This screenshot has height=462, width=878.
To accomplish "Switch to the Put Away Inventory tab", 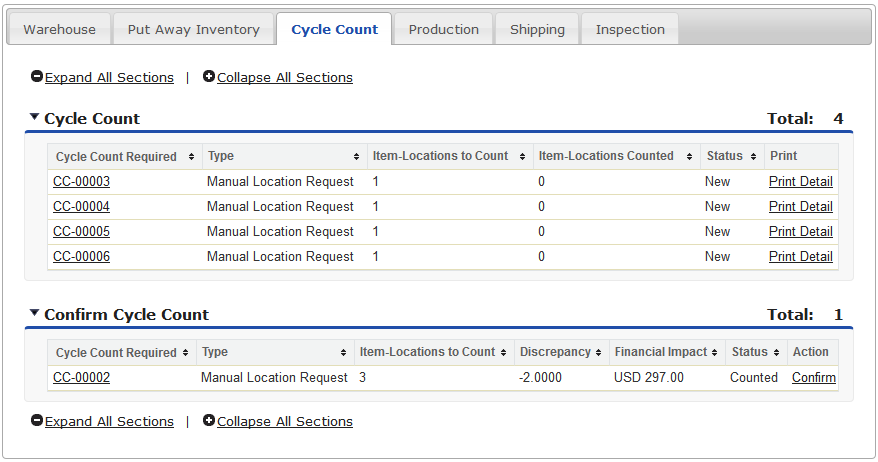I will point(194,30).
